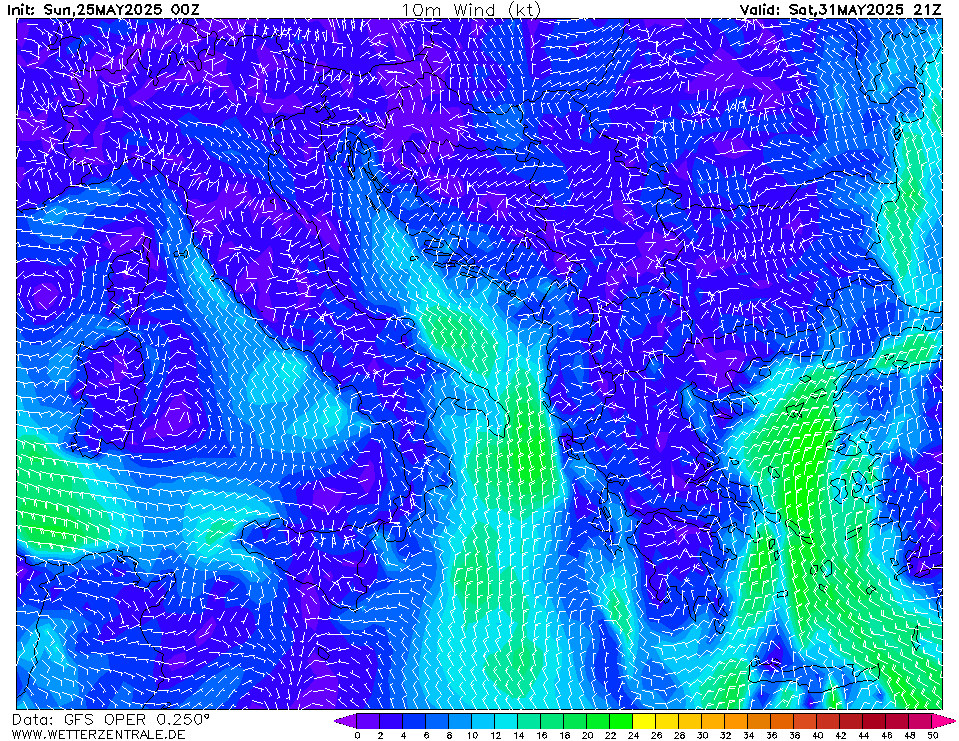Select the 'Init: Sun,25MAY2025 00Z' text
The height and width of the screenshot is (741, 959).
click(x=103, y=10)
